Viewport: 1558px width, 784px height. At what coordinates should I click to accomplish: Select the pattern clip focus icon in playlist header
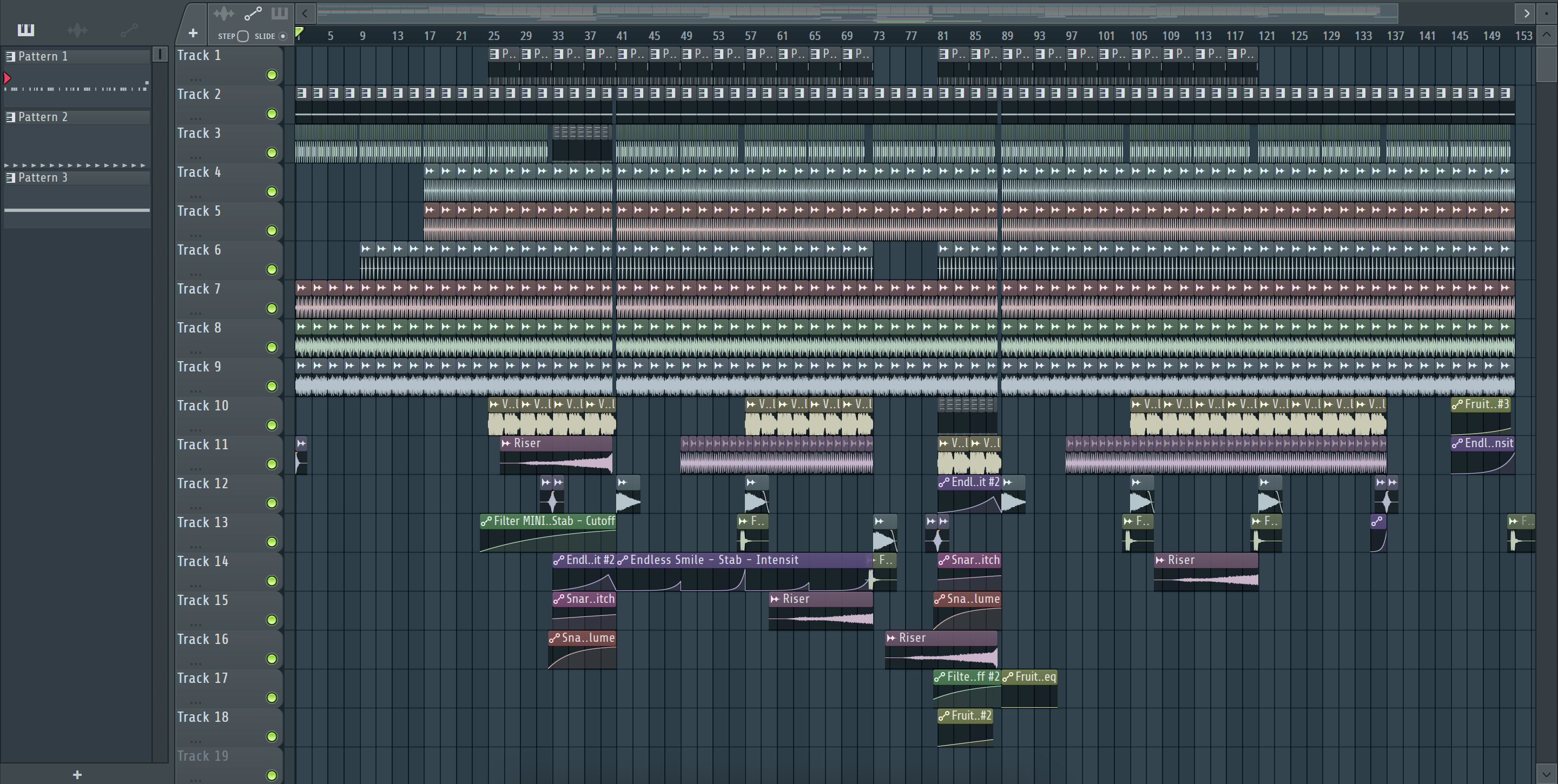[280, 12]
